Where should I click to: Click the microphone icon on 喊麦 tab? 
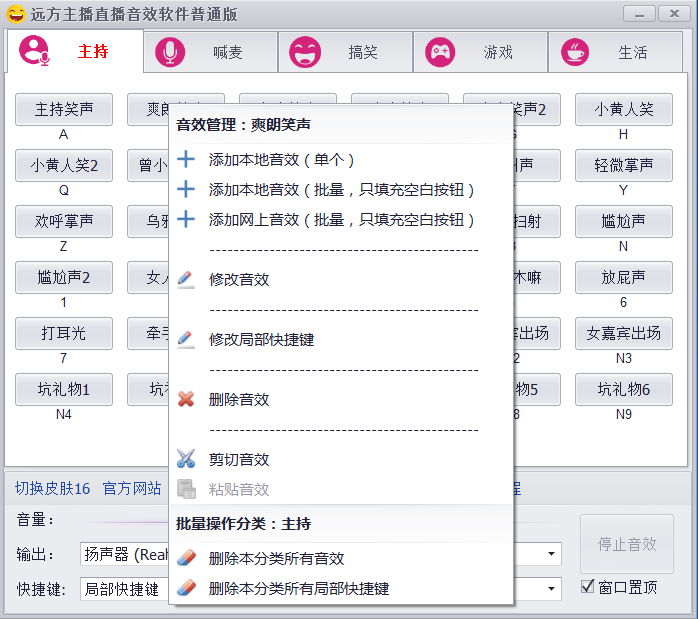170,52
